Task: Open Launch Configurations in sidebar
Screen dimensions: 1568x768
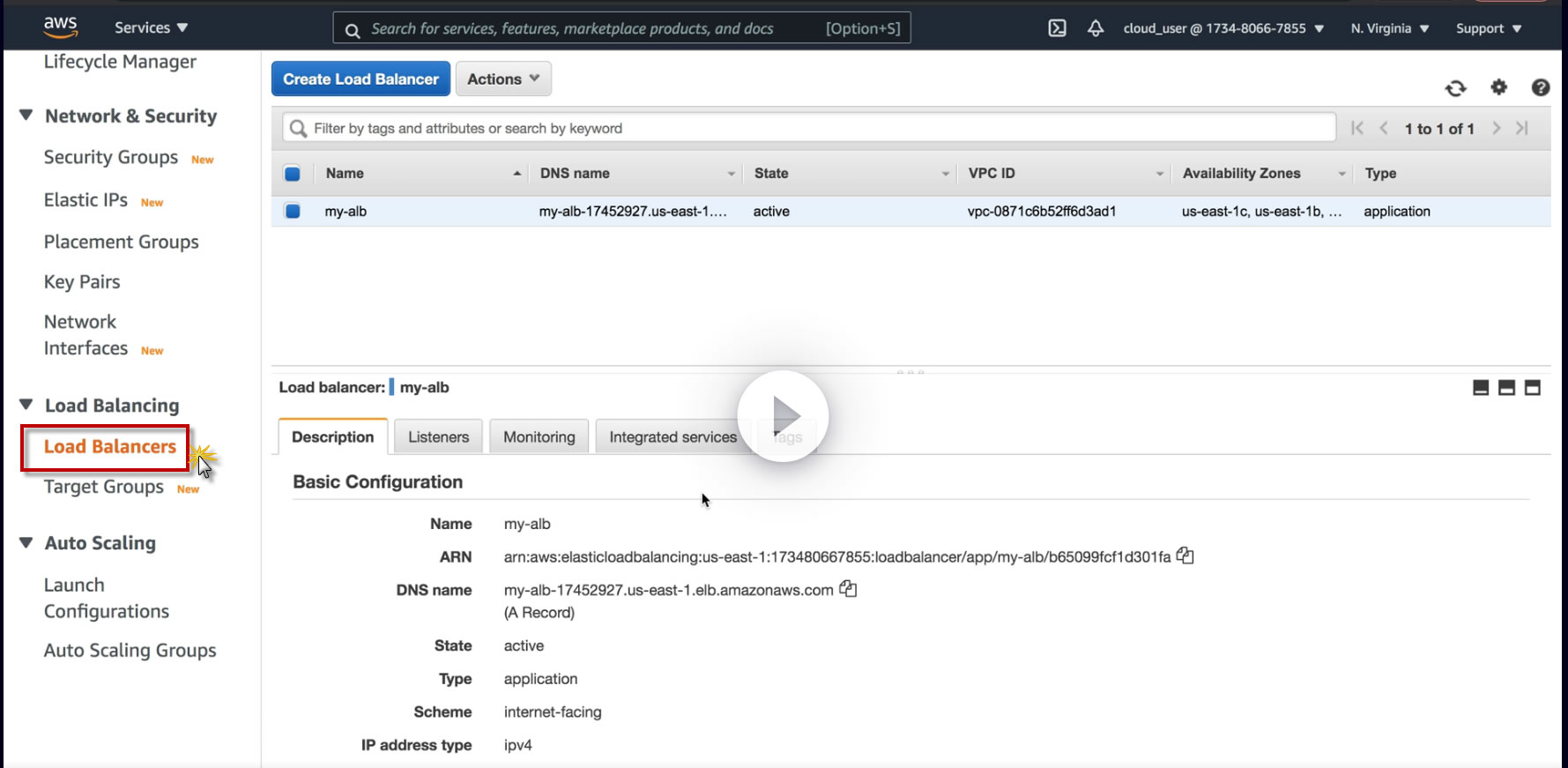Action: point(107,598)
